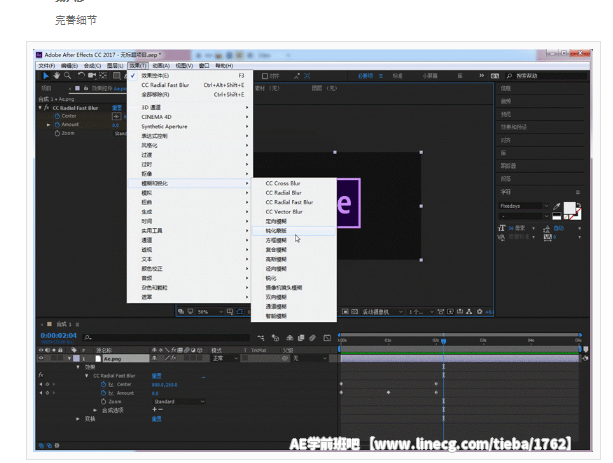
Task: Enable motion blur icon in timeline
Action: pos(312,337)
